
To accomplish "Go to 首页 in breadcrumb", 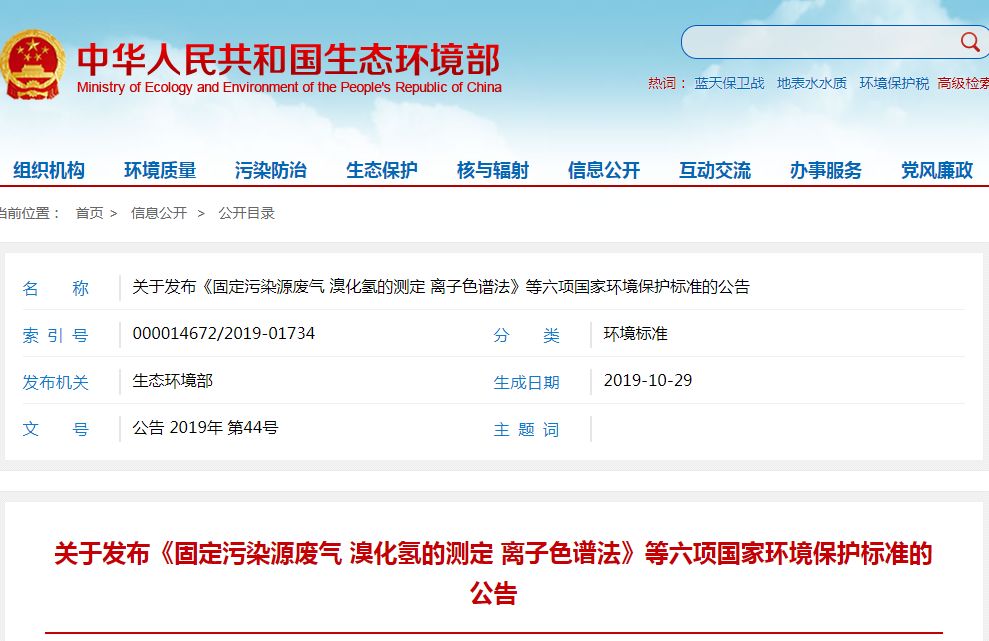I will point(89,213).
